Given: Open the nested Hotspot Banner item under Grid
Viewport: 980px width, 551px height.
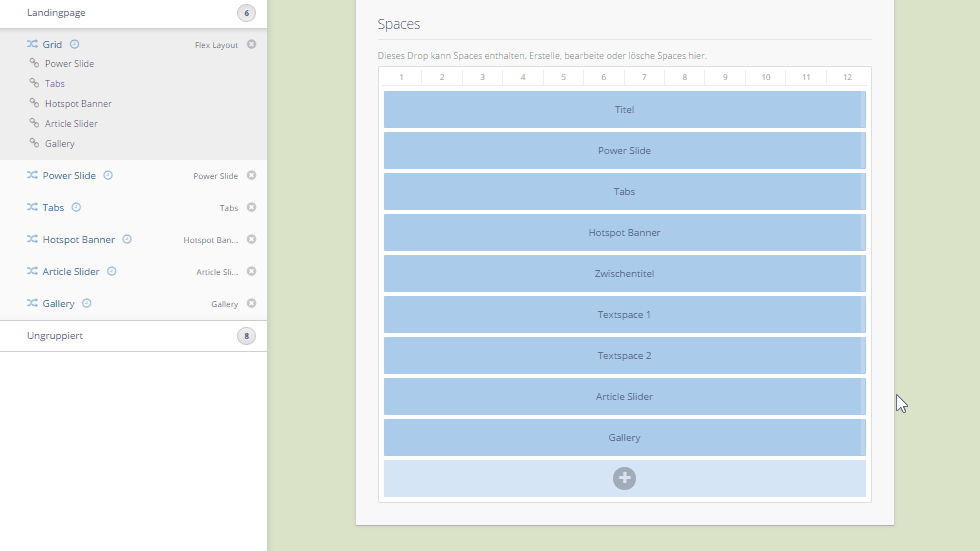Looking at the screenshot, I should [78, 104].
